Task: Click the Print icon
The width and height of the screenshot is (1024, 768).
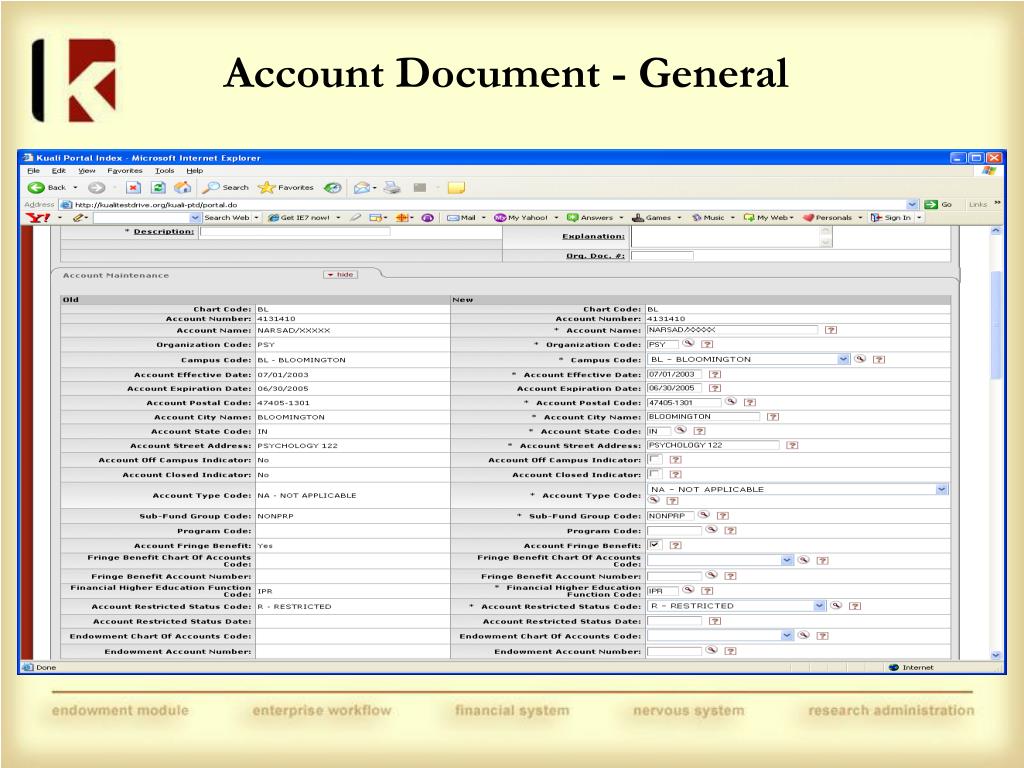Action: pyautogui.click(x=392, y=187)
